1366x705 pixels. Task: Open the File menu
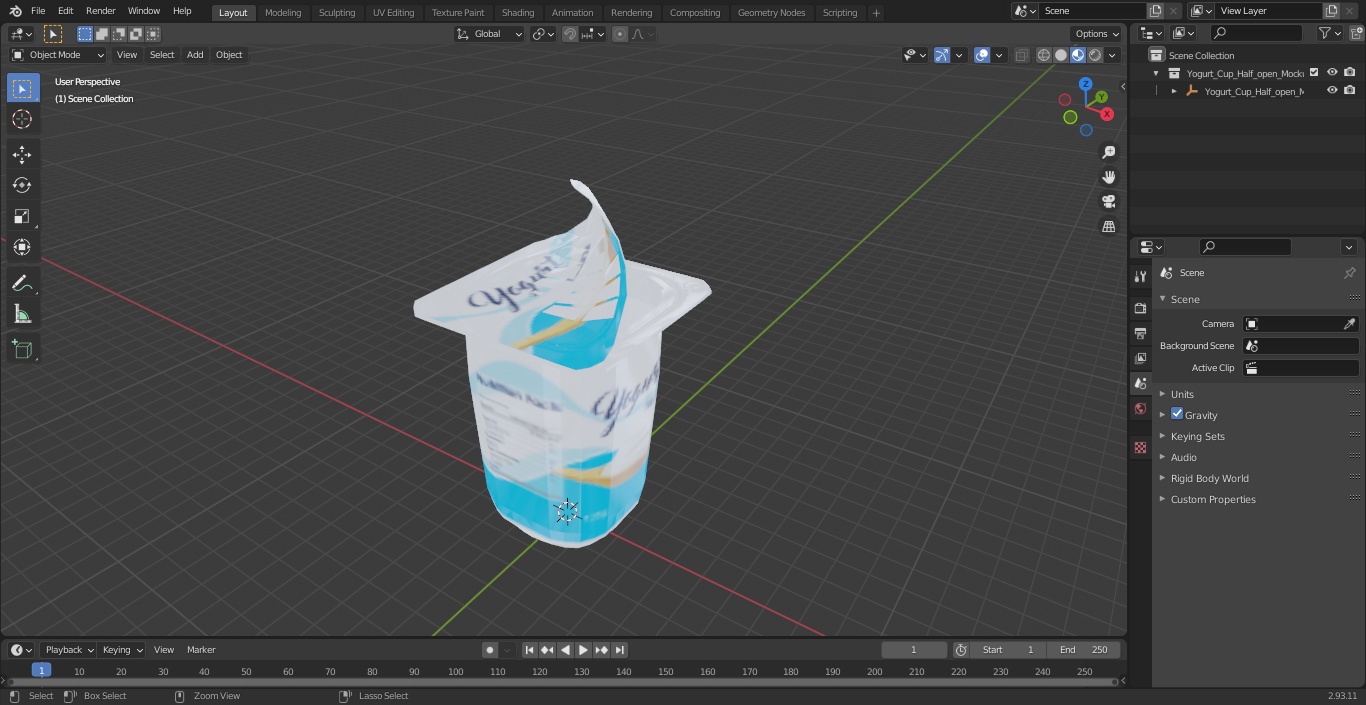pyautogui.click(x=38, y=11)
